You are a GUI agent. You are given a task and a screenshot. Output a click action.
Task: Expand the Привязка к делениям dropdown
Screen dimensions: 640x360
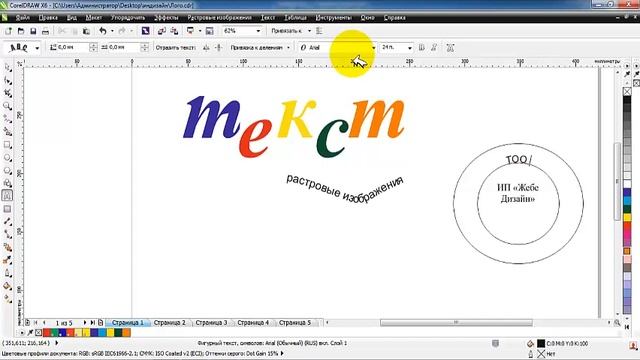(288, 48)
